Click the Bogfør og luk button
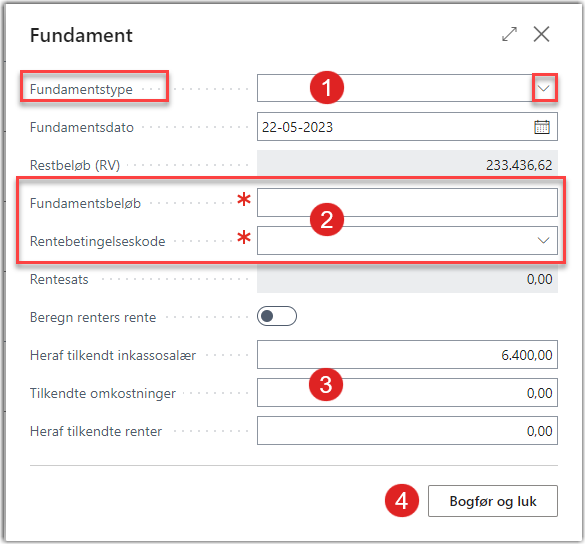The height and width of the screenshot is (545, 586). click(x=493, y=501)
